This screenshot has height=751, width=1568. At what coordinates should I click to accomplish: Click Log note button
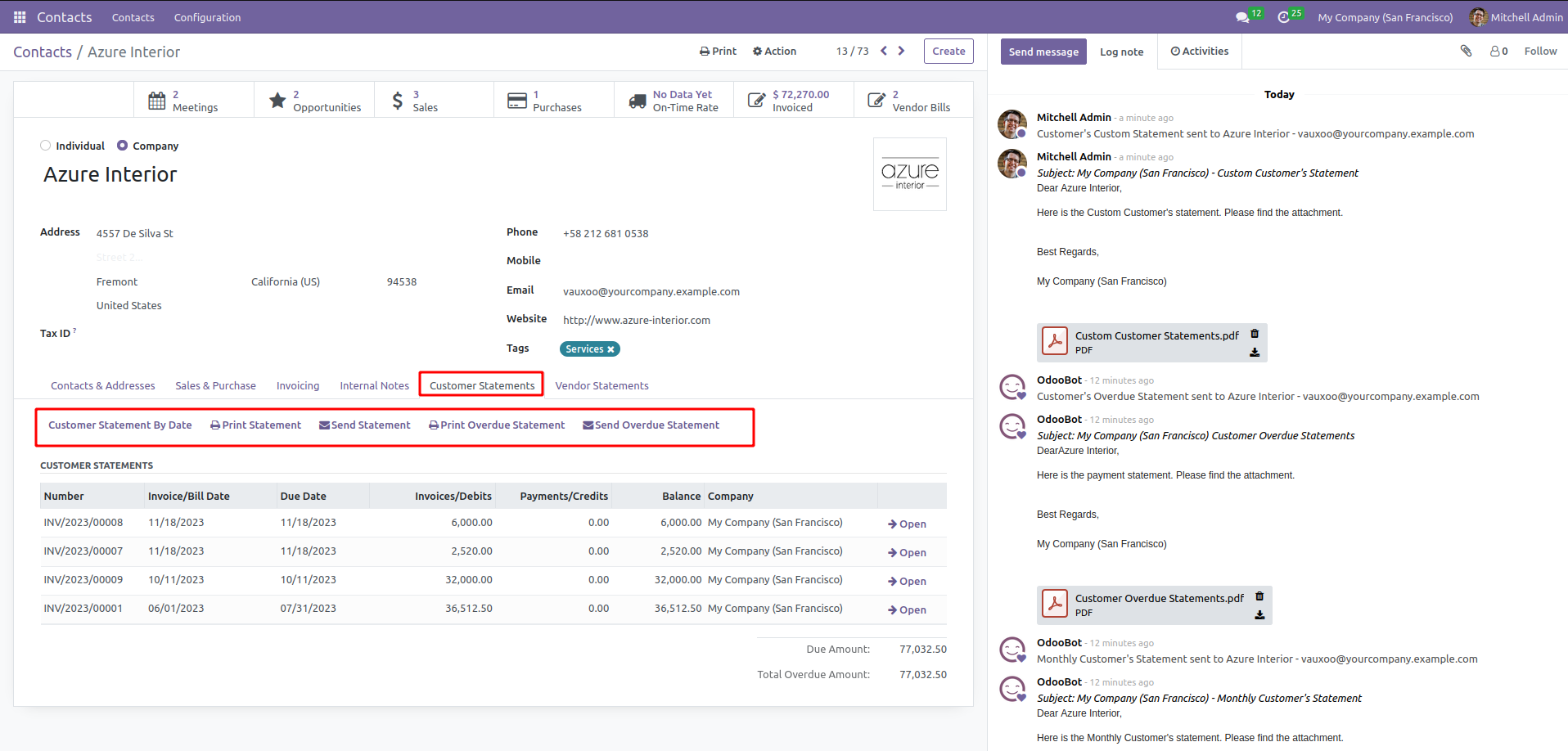pyautogui.click(x=1121, y=52)
